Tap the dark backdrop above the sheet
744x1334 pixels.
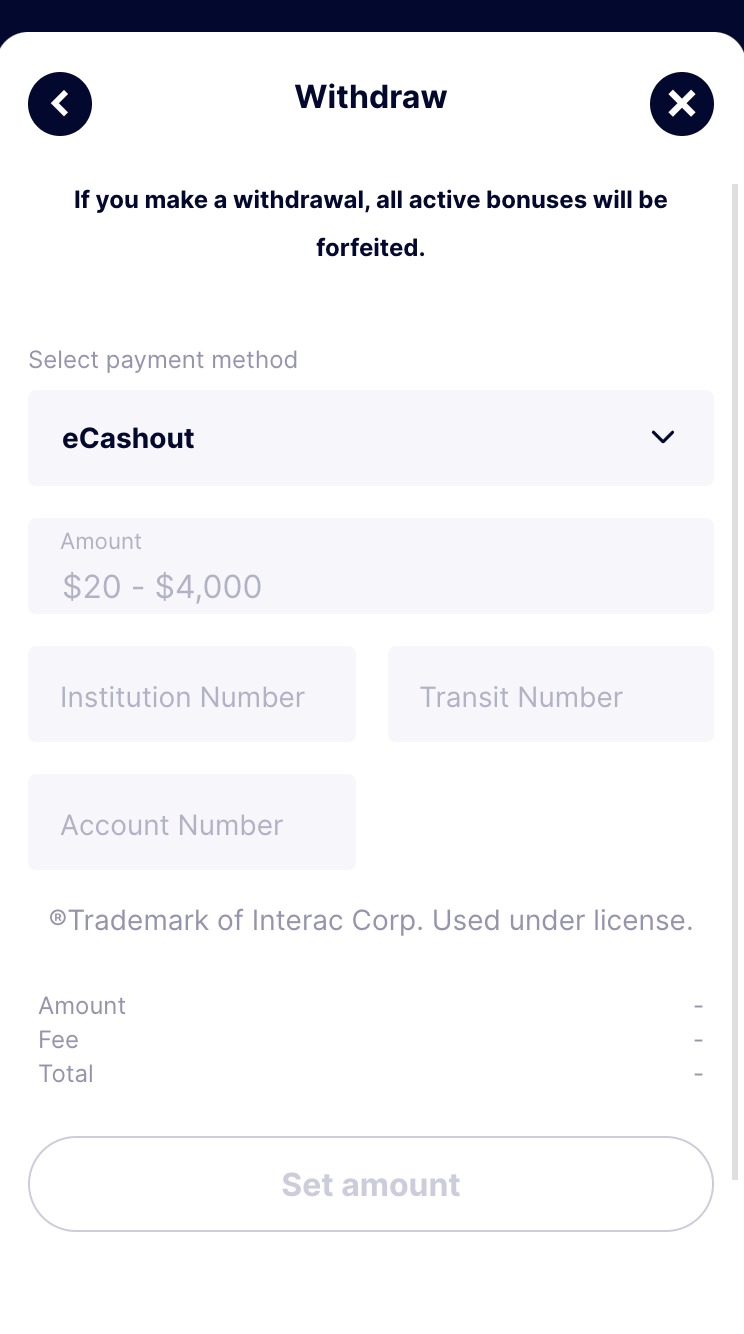coord(370,14)
